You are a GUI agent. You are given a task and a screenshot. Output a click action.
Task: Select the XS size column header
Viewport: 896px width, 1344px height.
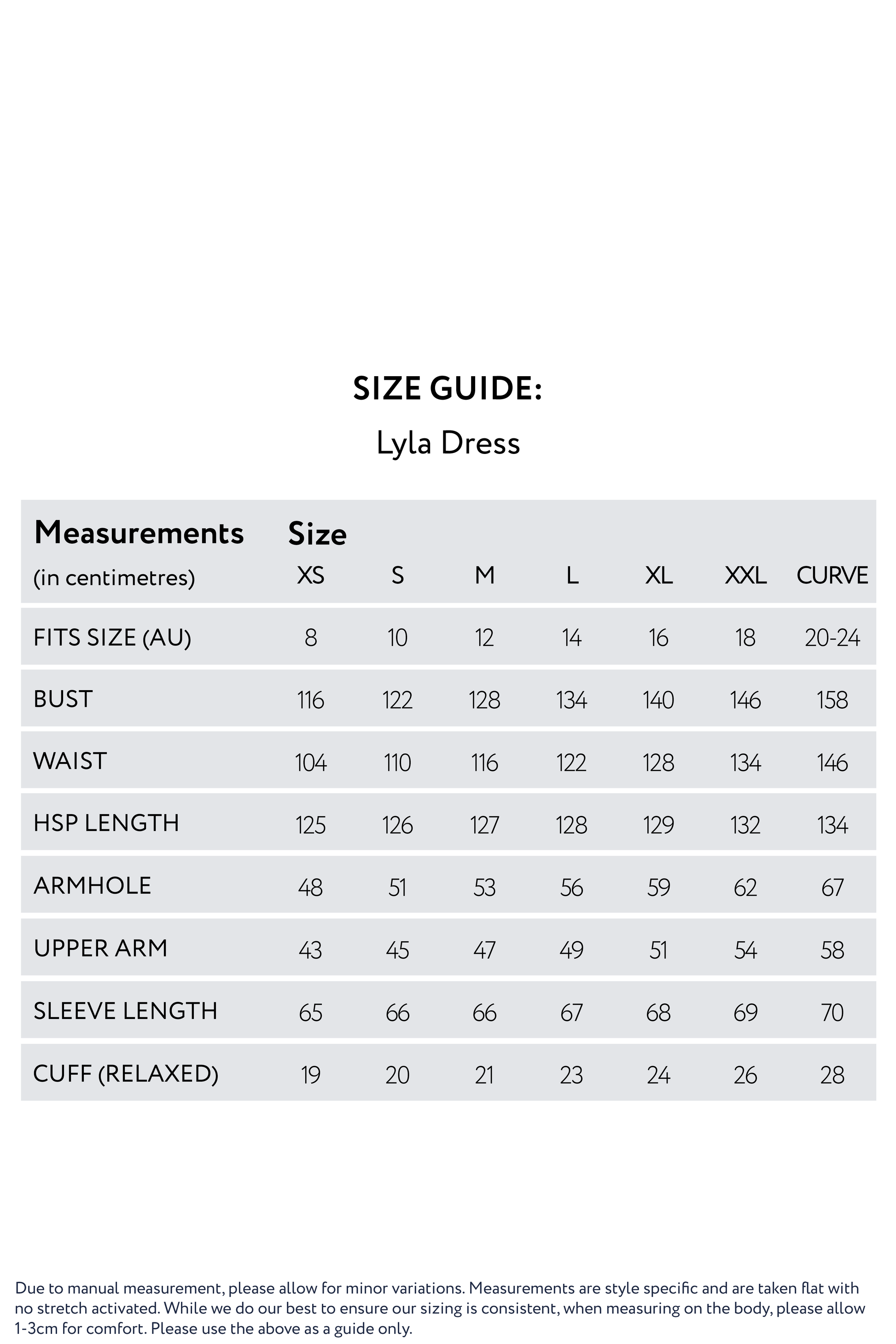click(310, 575)
